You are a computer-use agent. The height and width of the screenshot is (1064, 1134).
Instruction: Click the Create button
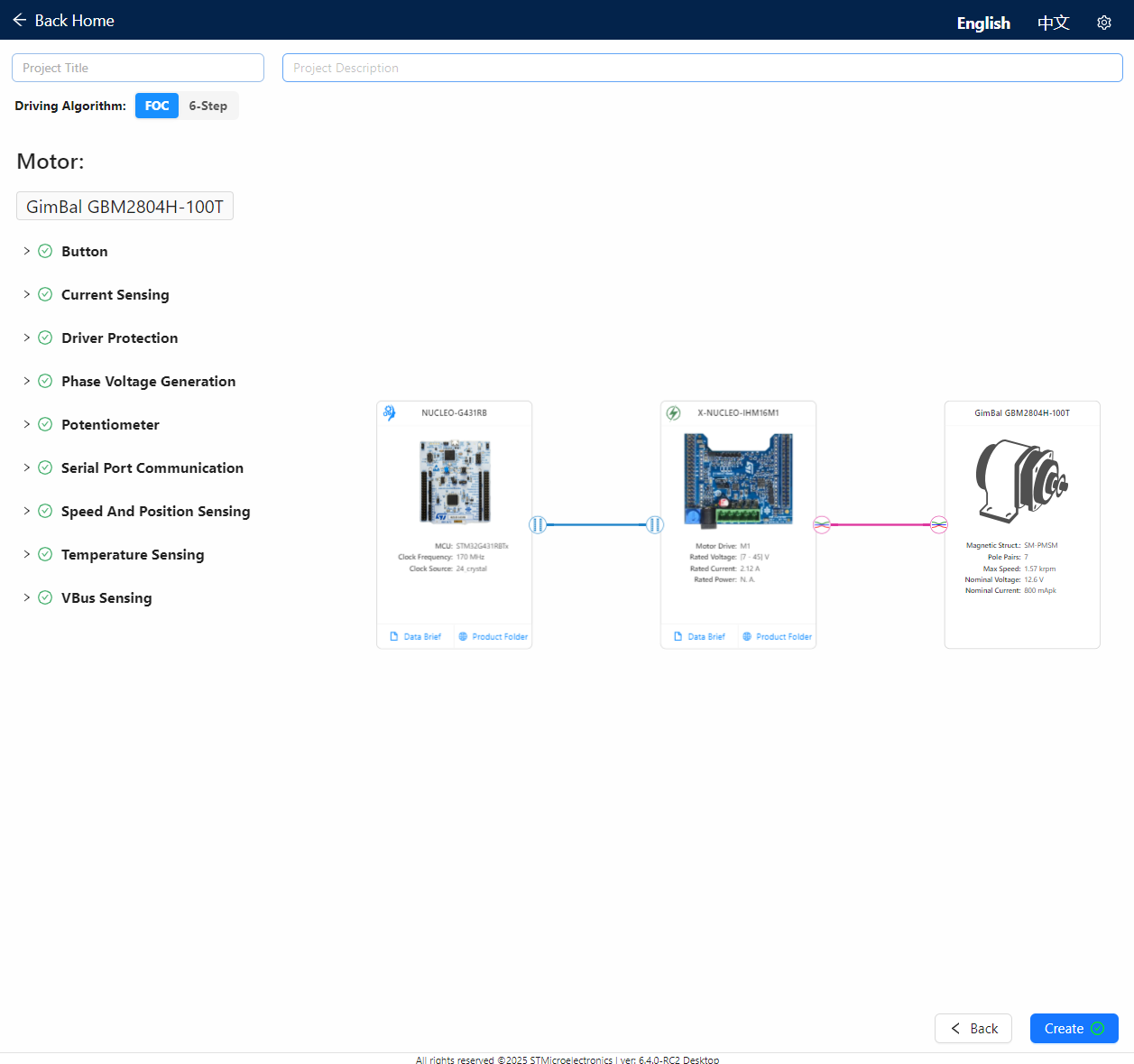1074,1029
